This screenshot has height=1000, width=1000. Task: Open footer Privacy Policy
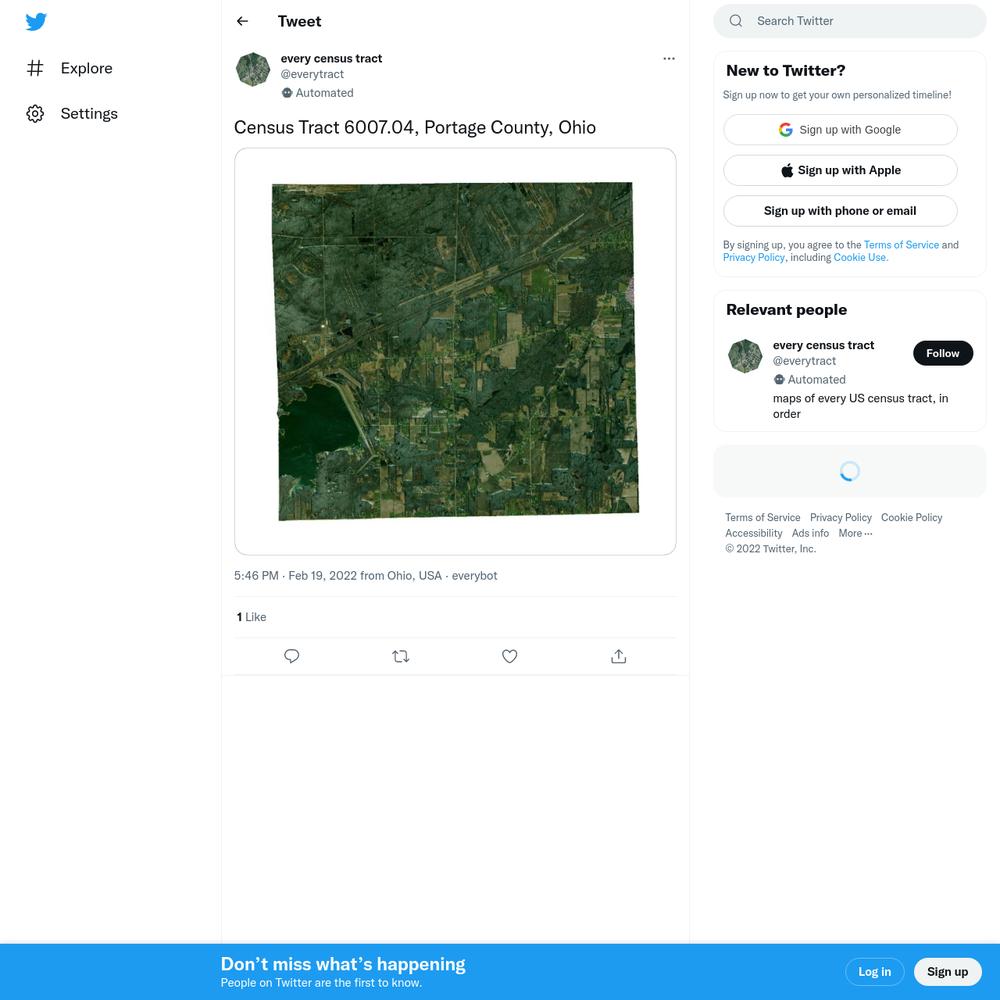(841, 517)
